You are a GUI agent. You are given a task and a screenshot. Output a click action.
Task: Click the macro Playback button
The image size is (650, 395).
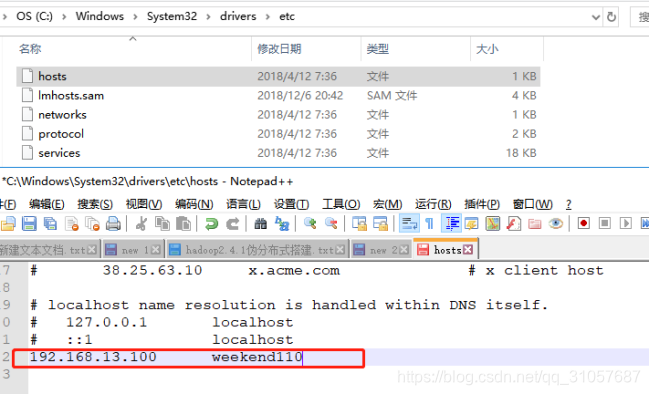click(626, 224)
